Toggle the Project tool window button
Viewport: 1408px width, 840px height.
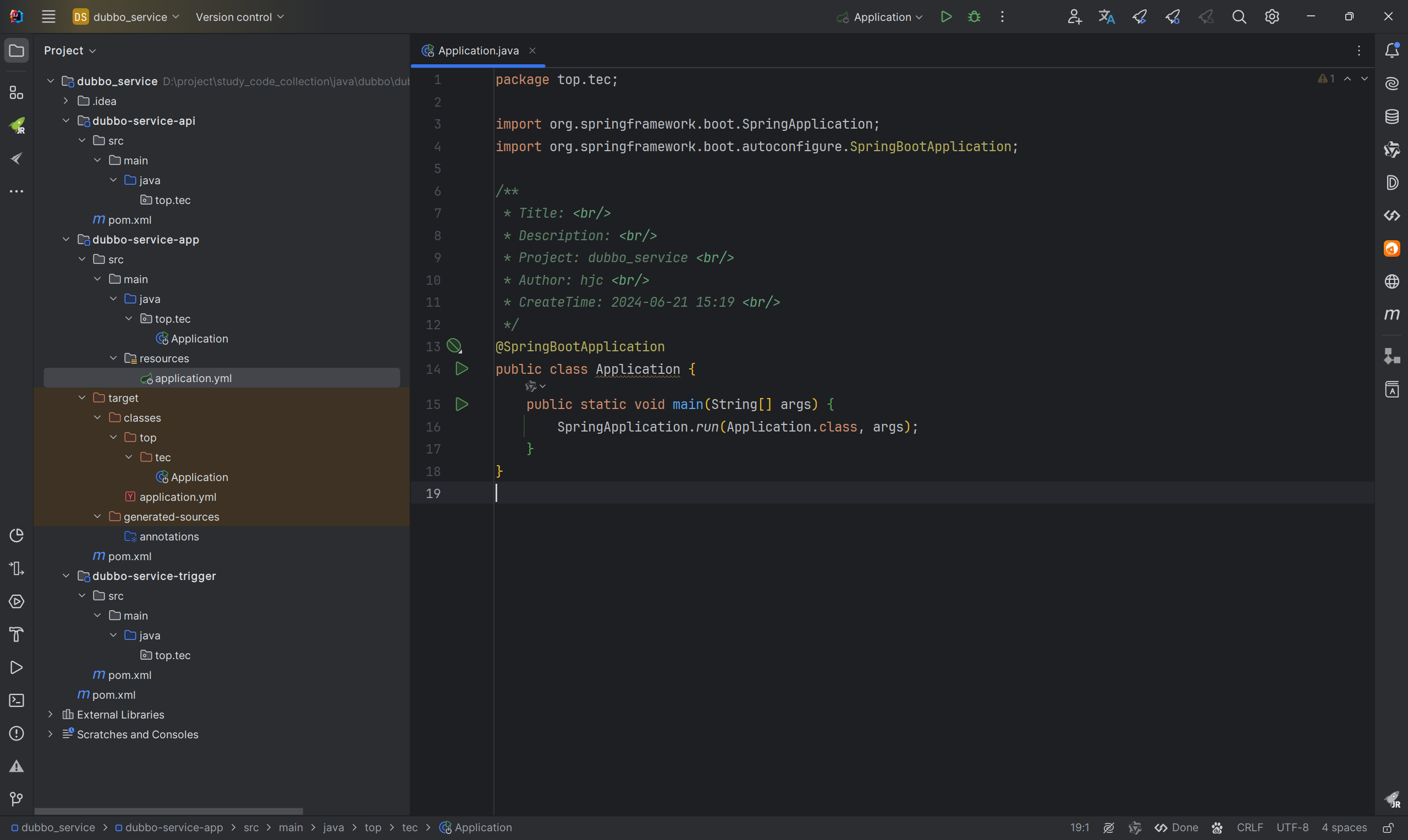(16, 51)
